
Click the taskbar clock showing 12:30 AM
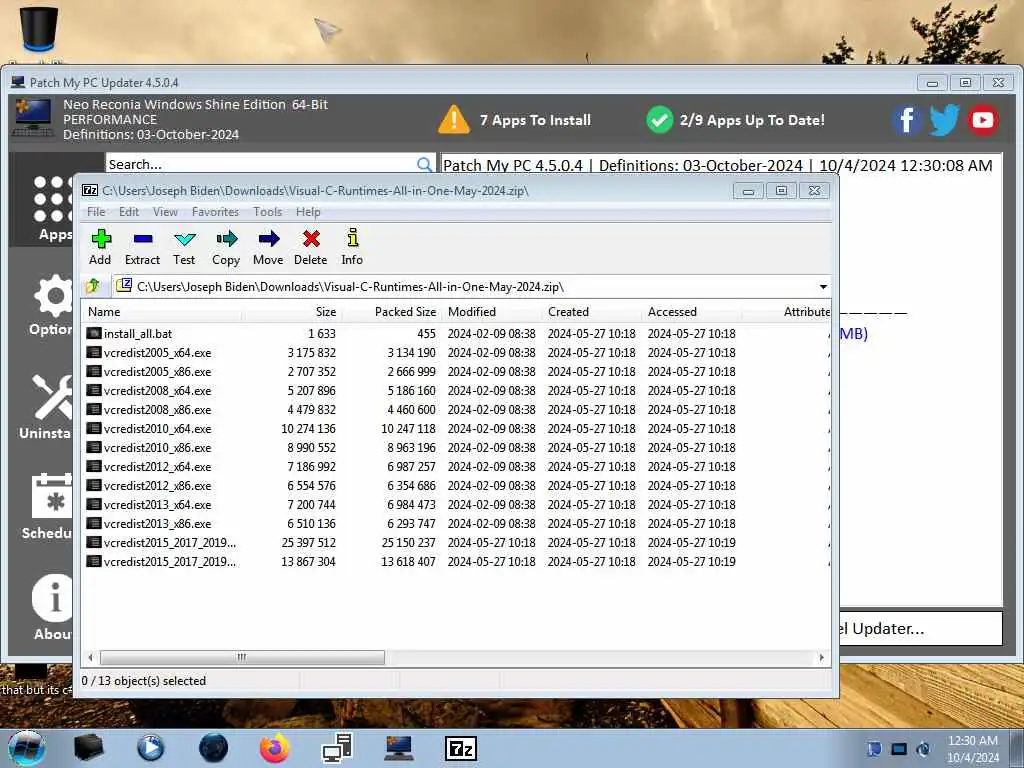pos(972,748)
